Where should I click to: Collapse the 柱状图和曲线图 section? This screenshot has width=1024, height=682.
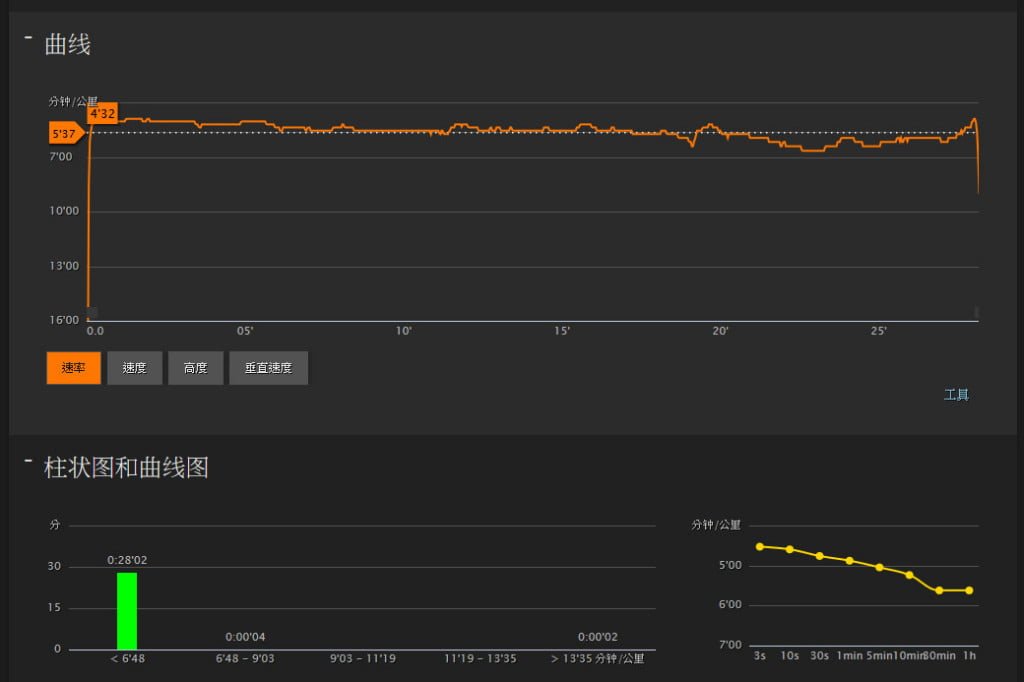tap(29, 461)
